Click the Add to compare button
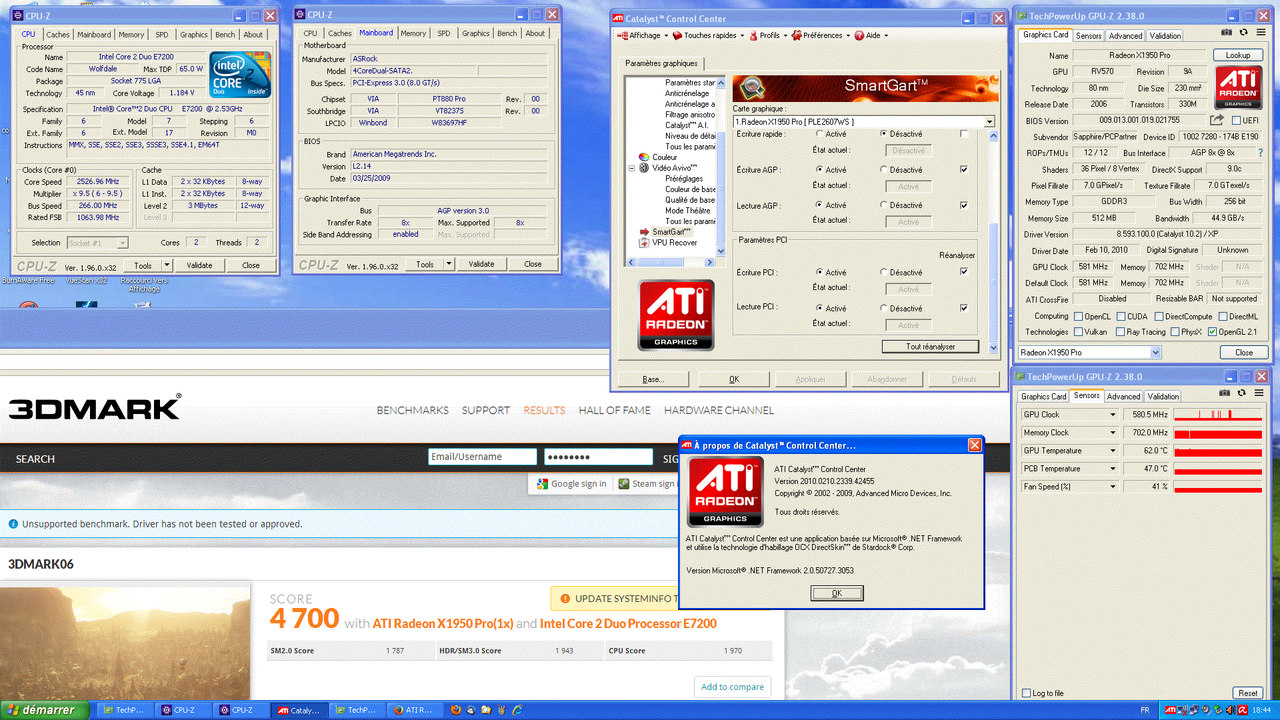 pos(733,686)
